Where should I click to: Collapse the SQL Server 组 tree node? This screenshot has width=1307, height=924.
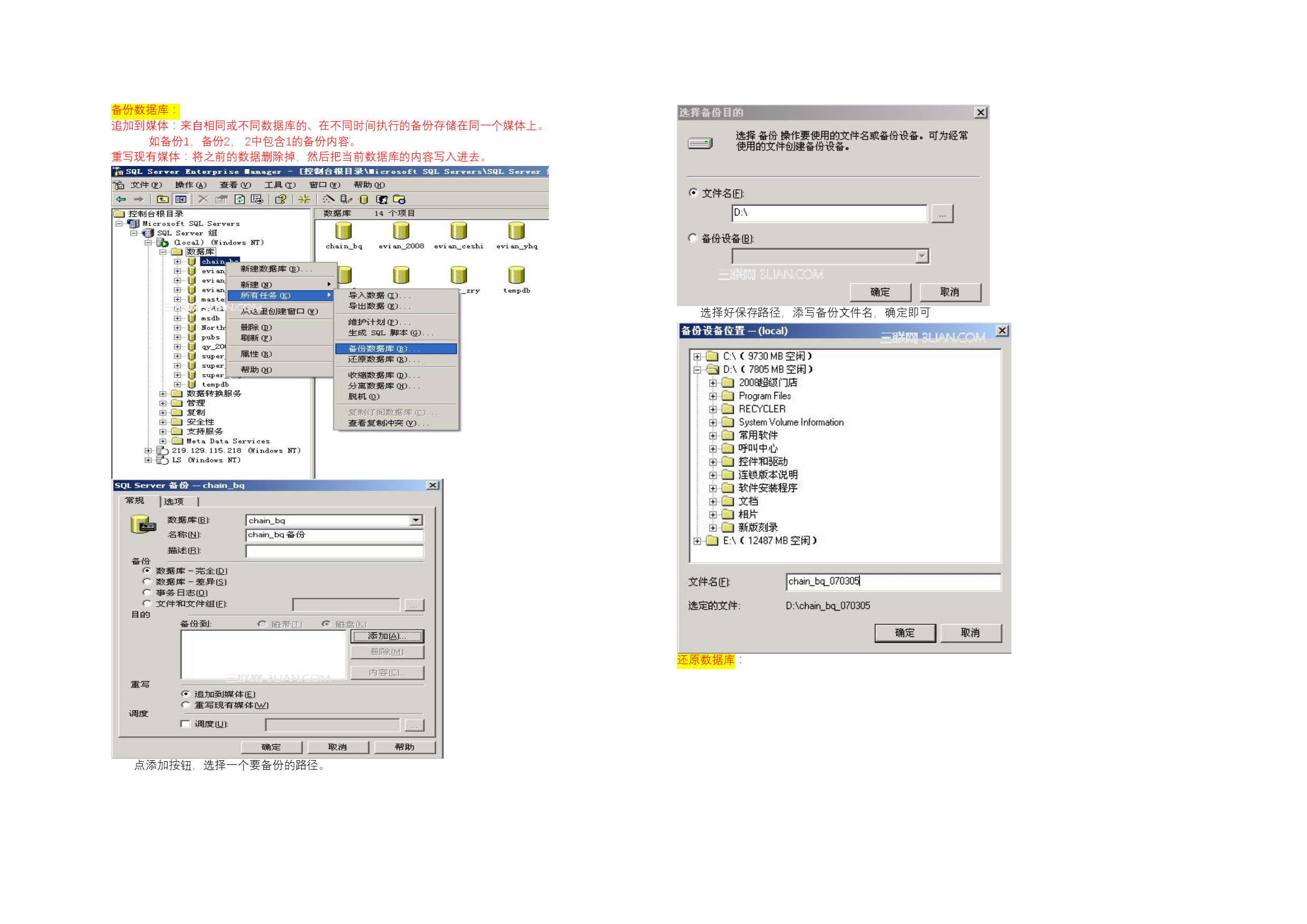pyautogui.click(x=133, y=233)
